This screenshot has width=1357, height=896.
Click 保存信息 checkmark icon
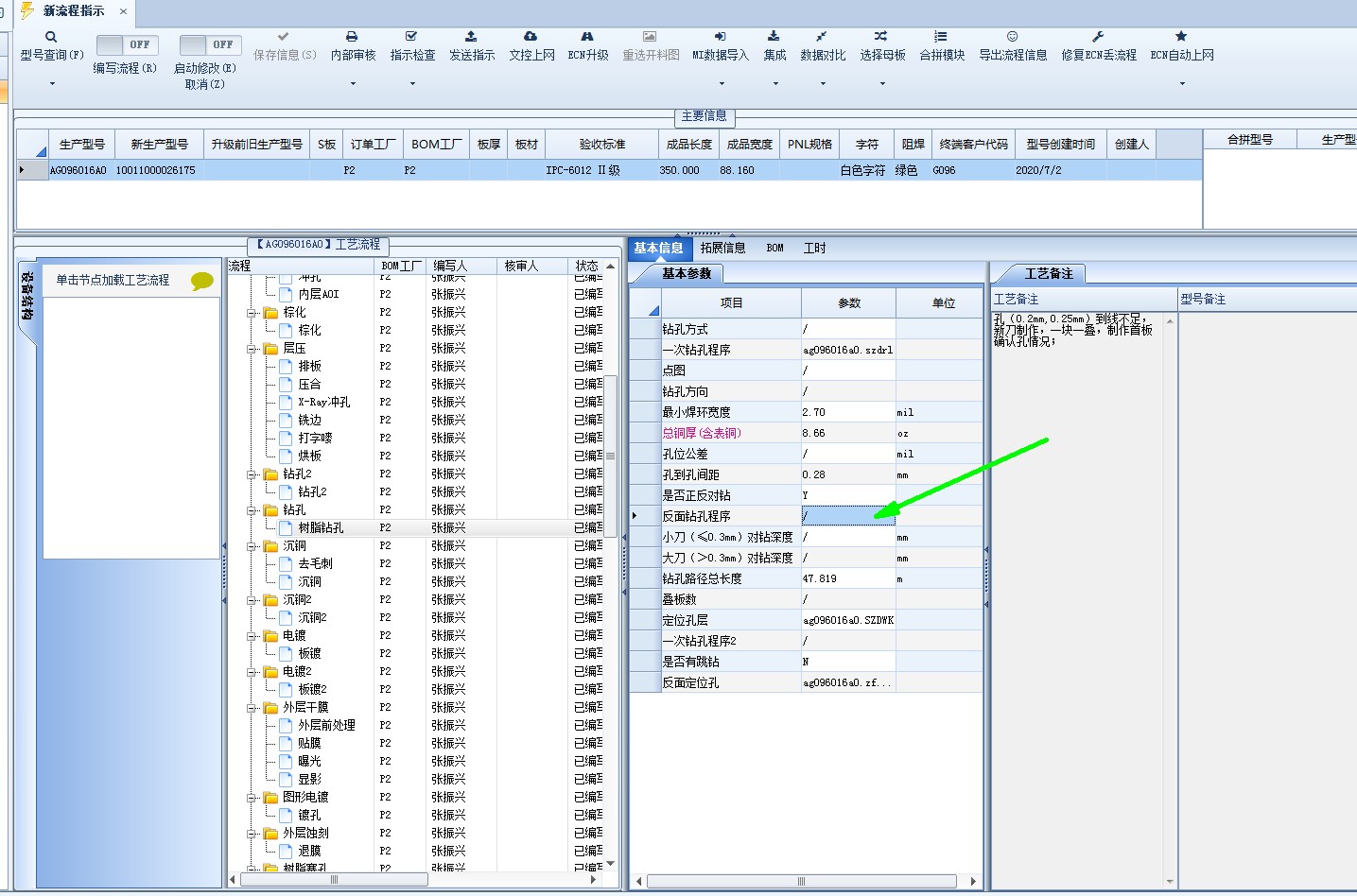[x=284, y=37]
